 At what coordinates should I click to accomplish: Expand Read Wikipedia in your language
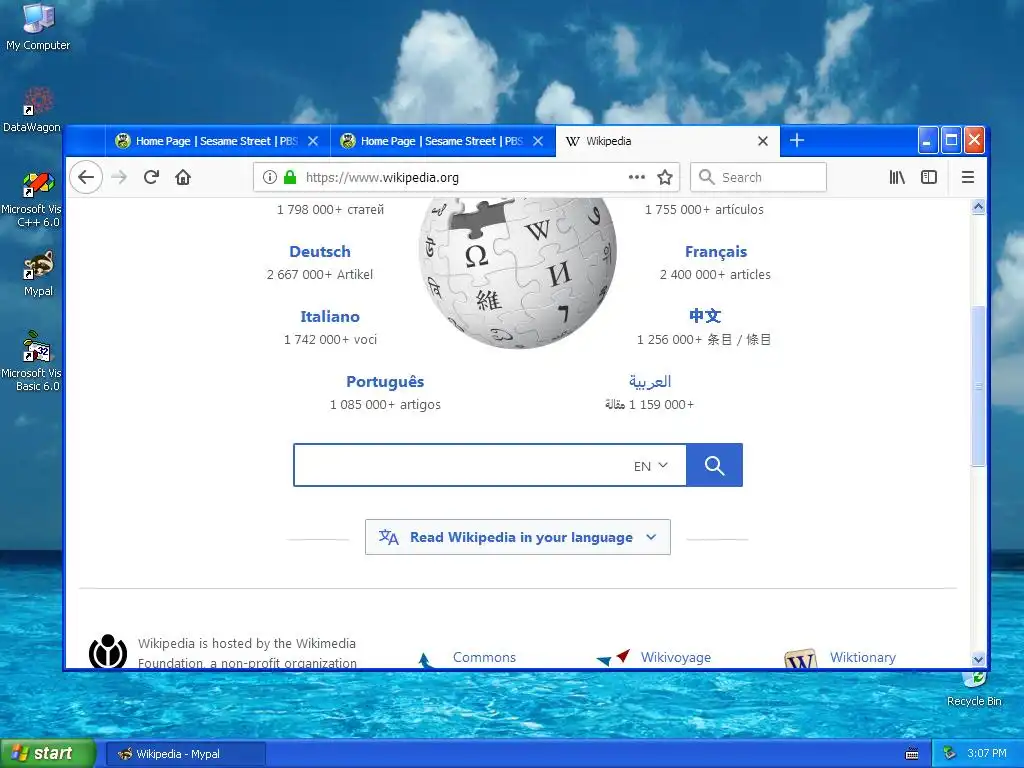coord(518,537)
